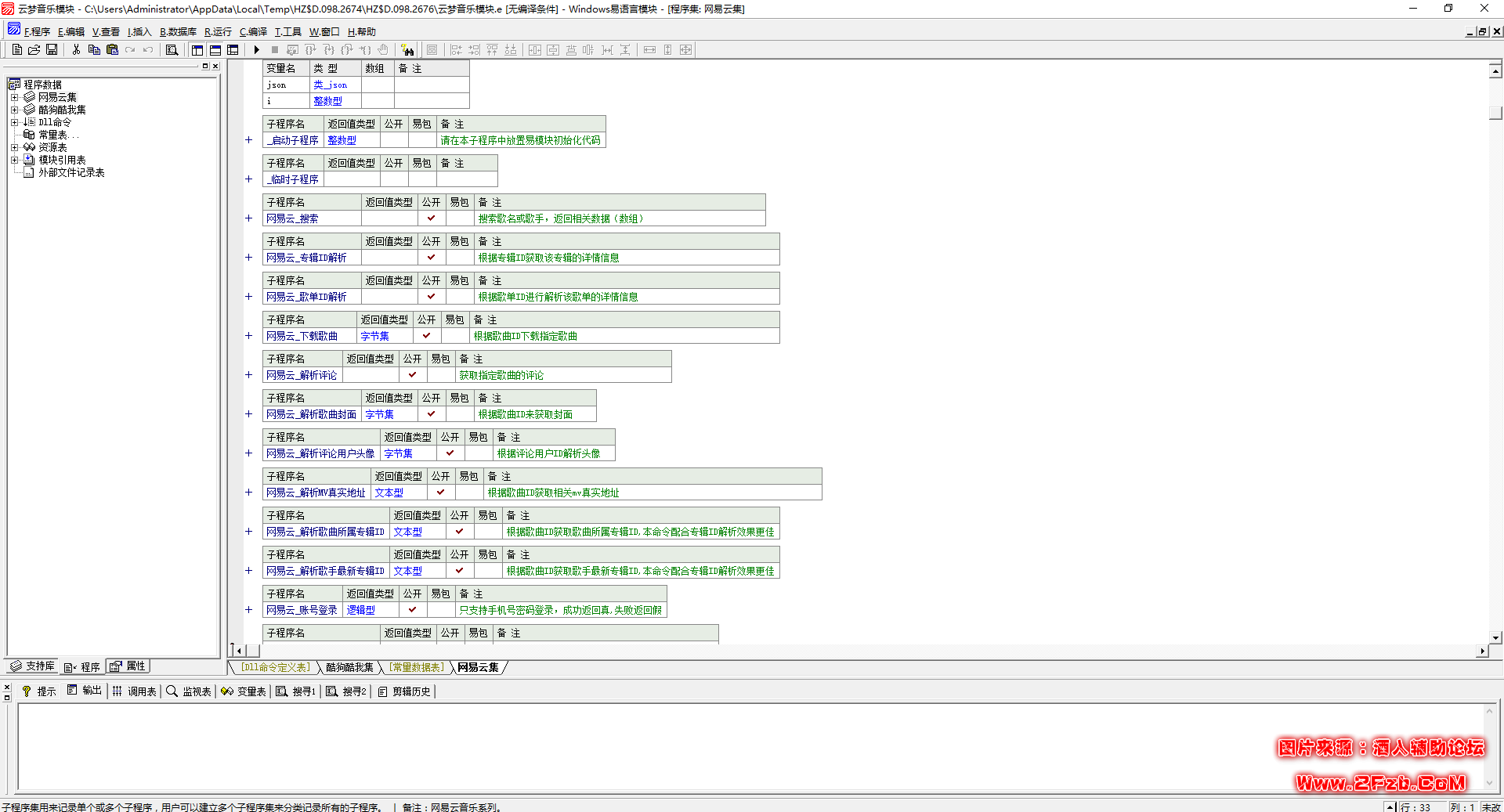The height and width of the screenshot is (812, 1504).
Task: Open the 搜寻2 tab
Action: [x=346, y=691]
